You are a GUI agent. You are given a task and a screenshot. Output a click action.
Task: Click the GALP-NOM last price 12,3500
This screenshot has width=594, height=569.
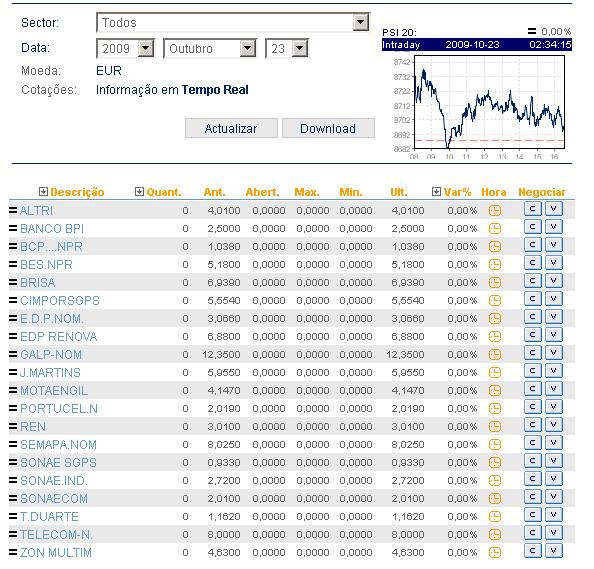pos(405,355)
